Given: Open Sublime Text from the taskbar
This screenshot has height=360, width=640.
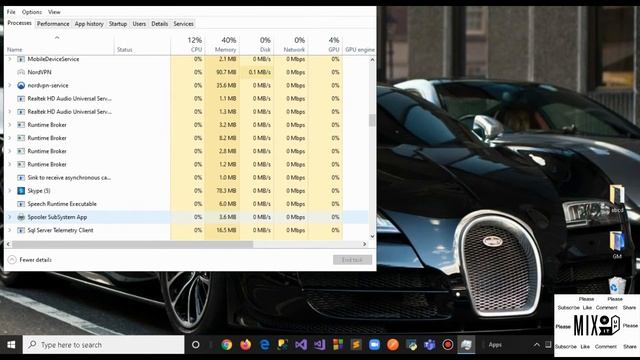Looking at the screenshot, I should (x=356, y=345).
